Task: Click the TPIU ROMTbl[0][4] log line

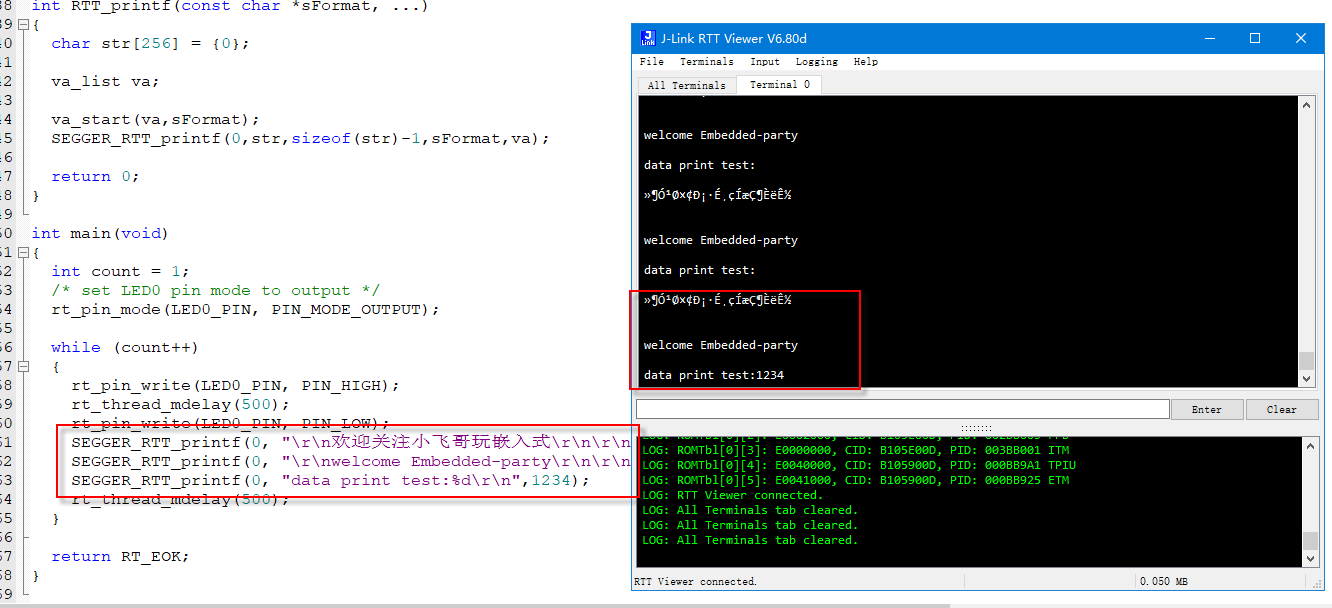Action: coord(859,465)
